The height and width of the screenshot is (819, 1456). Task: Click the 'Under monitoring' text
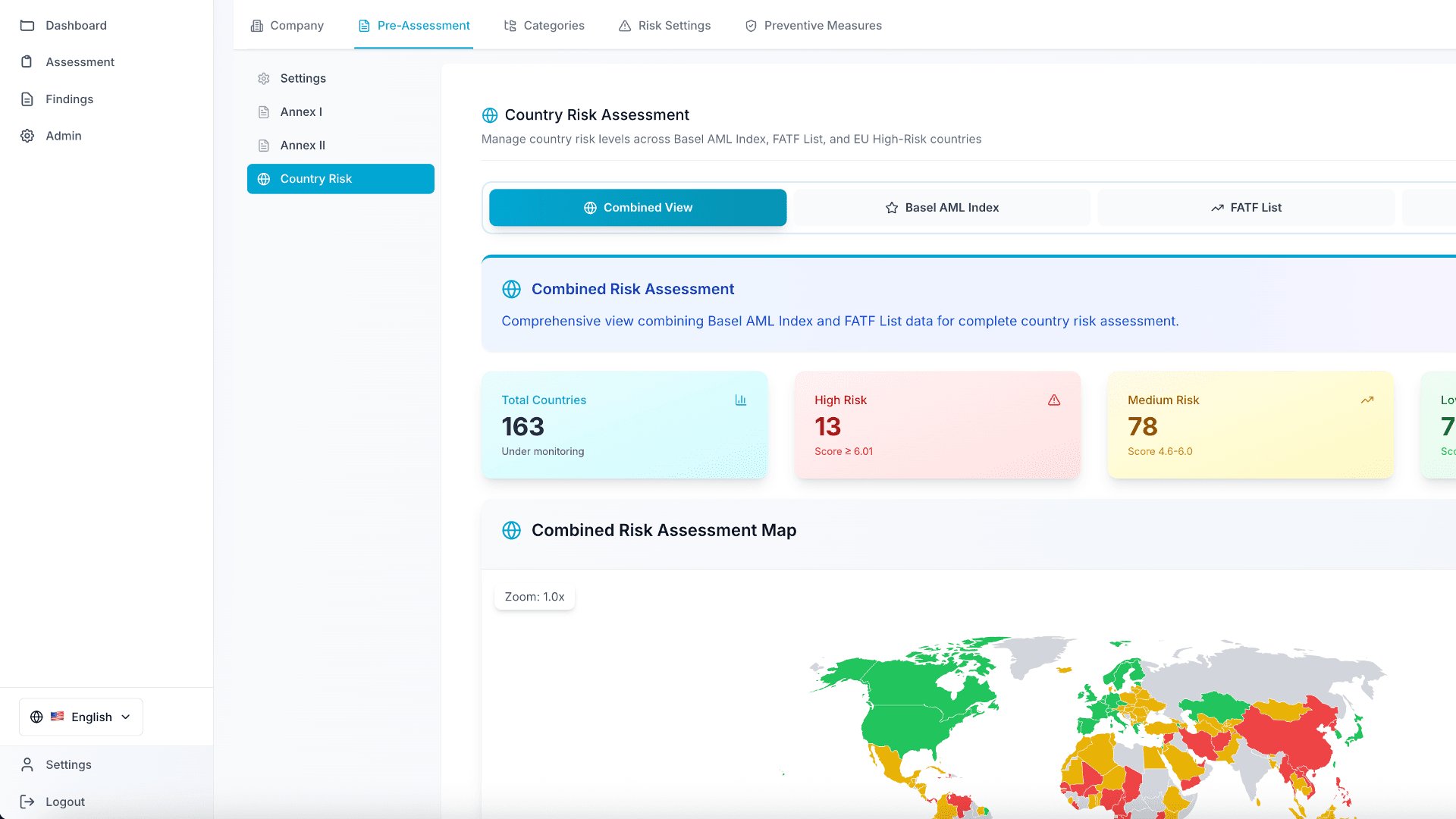(x=543, y=452)
